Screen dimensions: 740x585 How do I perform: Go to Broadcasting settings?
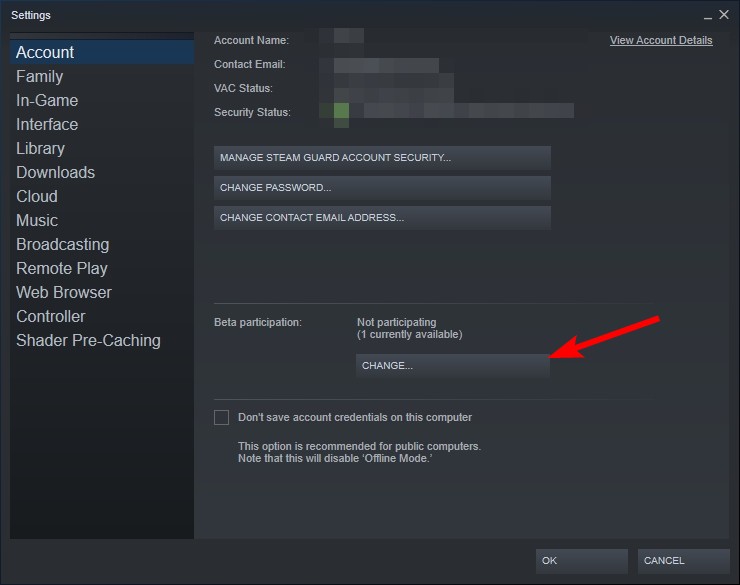pos(62,244)
